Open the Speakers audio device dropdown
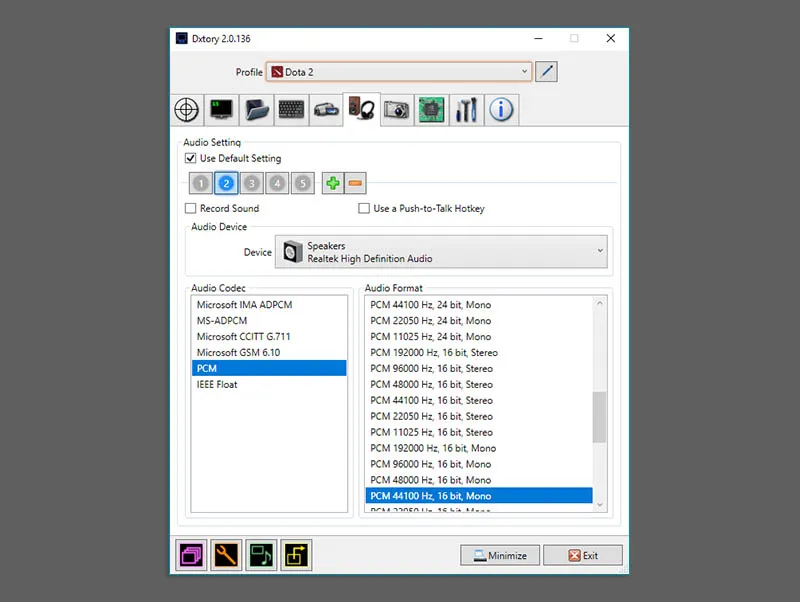 click(x=443, y=252)
